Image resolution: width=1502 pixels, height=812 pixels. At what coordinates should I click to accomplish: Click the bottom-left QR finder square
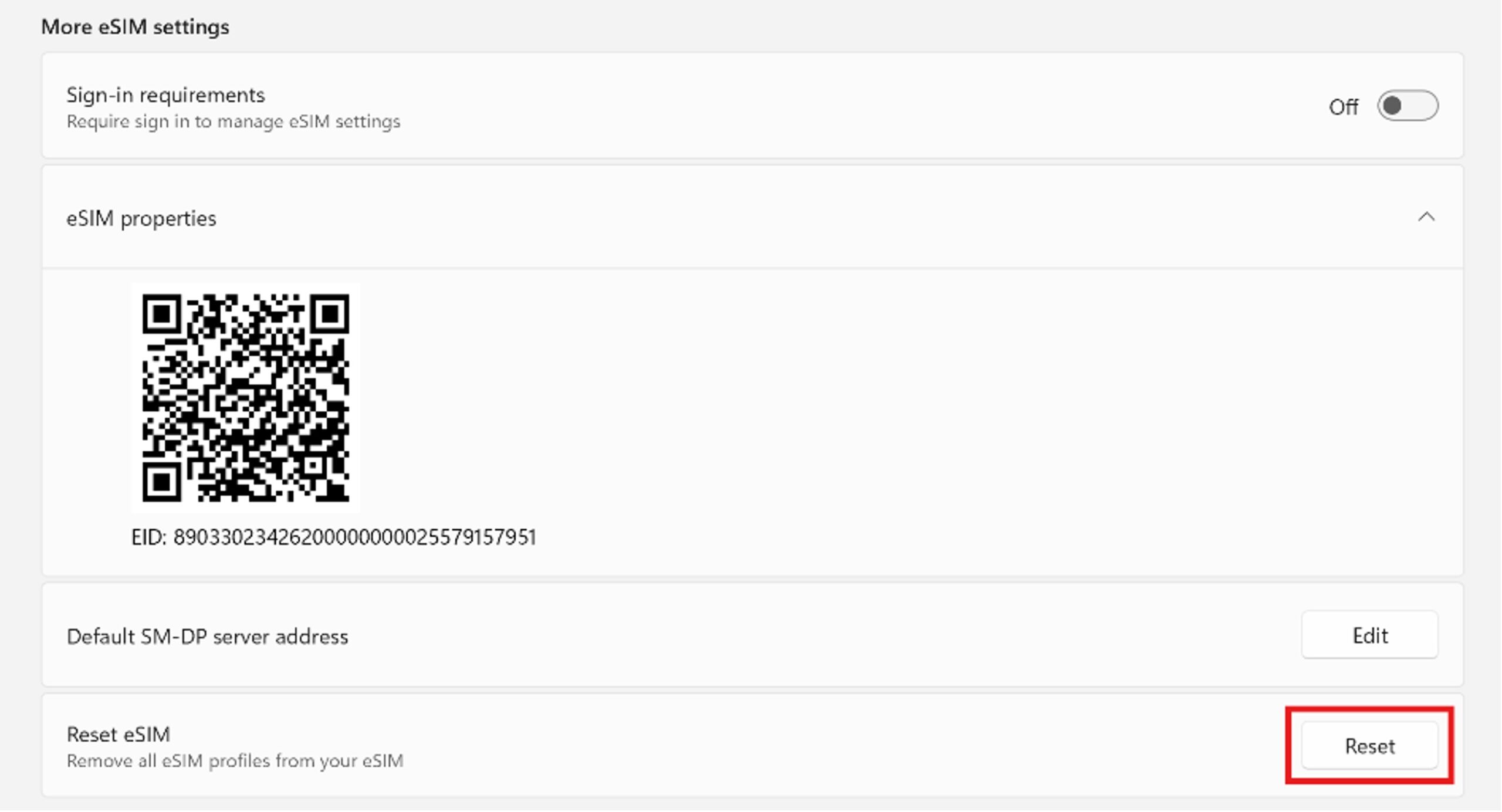(x=161, y=482)
